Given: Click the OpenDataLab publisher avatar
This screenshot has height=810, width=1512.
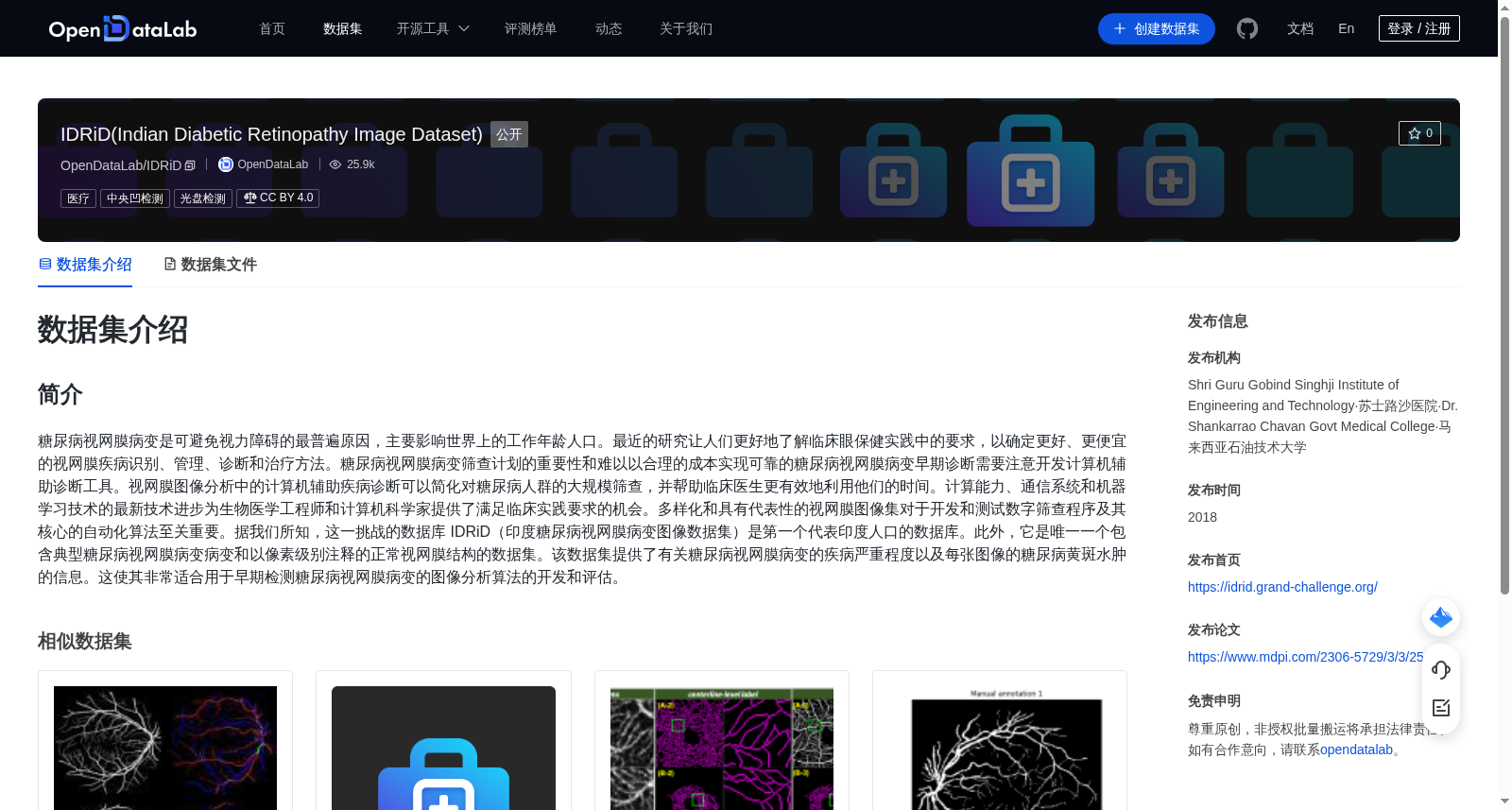Looking at the screenshot, I should (x=226, y=164).
